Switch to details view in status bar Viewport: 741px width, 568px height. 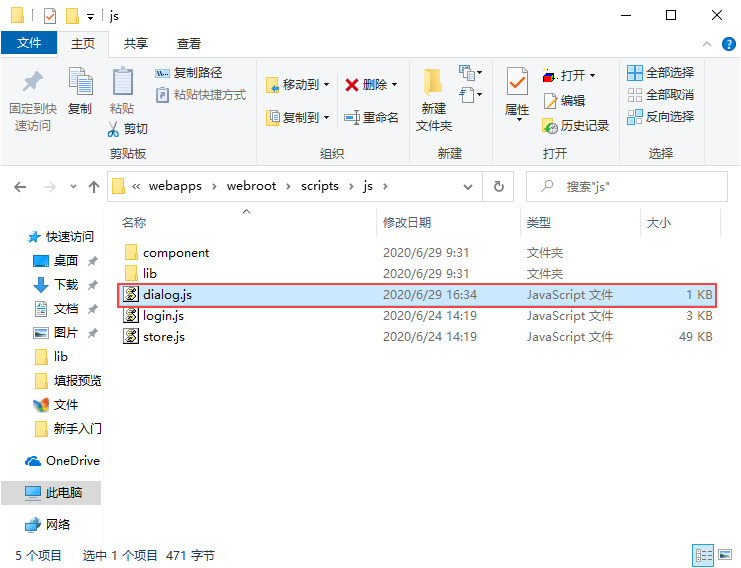tap(704, 554)
